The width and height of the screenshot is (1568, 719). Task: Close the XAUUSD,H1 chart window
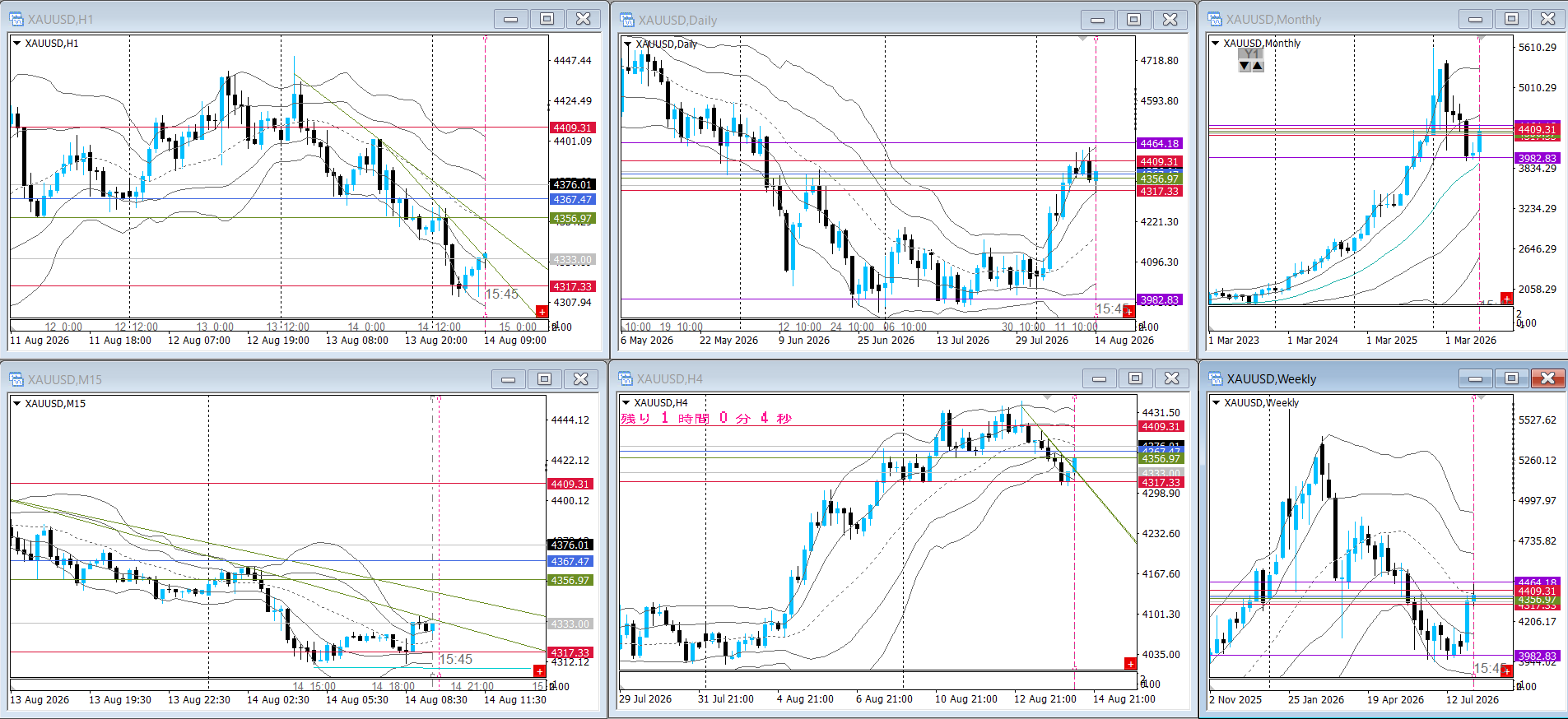point(584,19)
